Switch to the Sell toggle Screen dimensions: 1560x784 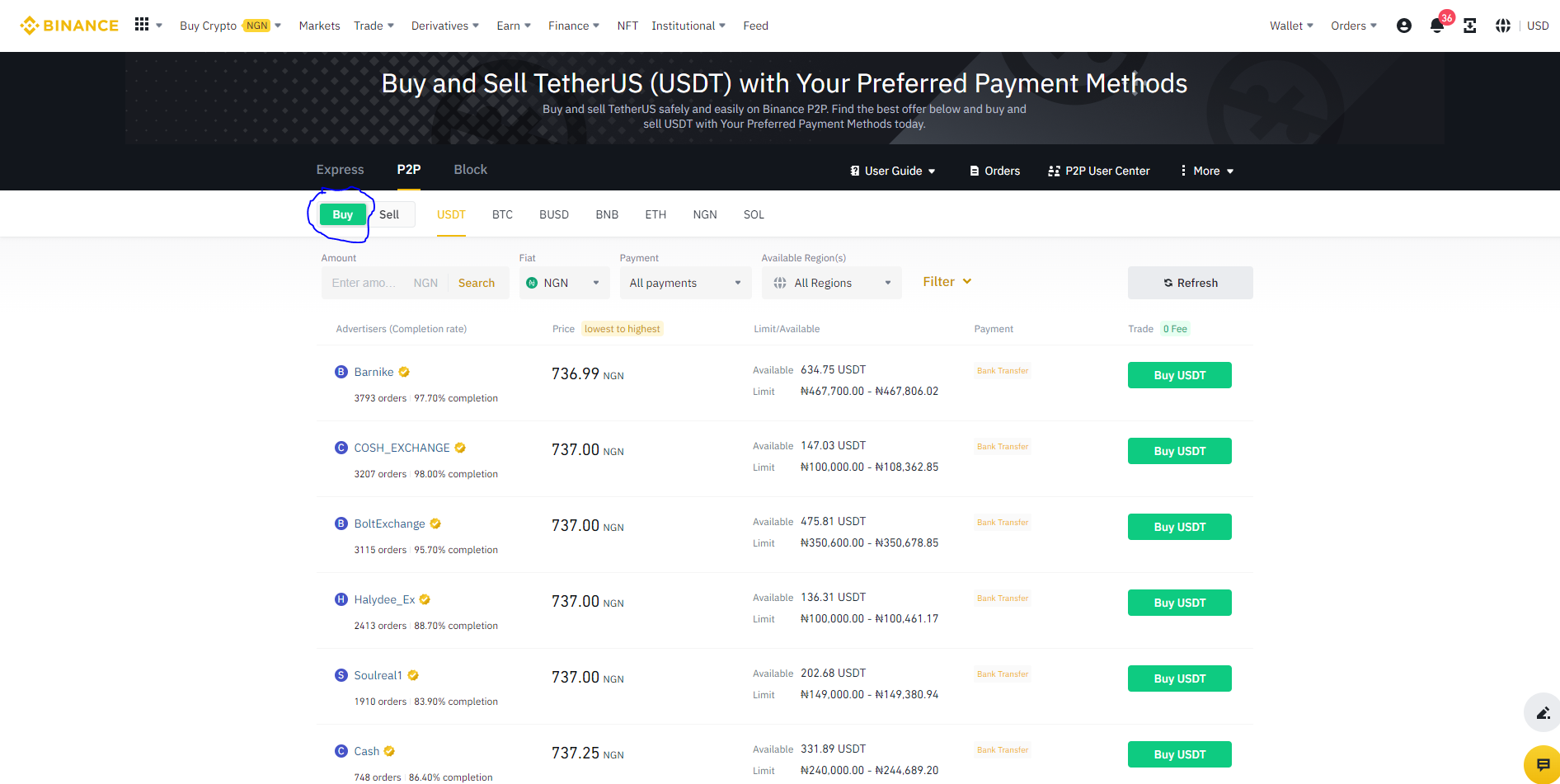click(x=389, y=214)
